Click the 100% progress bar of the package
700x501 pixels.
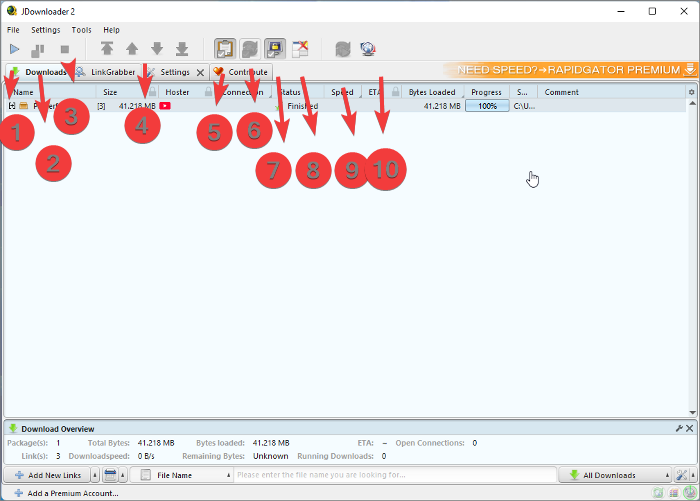487,106
